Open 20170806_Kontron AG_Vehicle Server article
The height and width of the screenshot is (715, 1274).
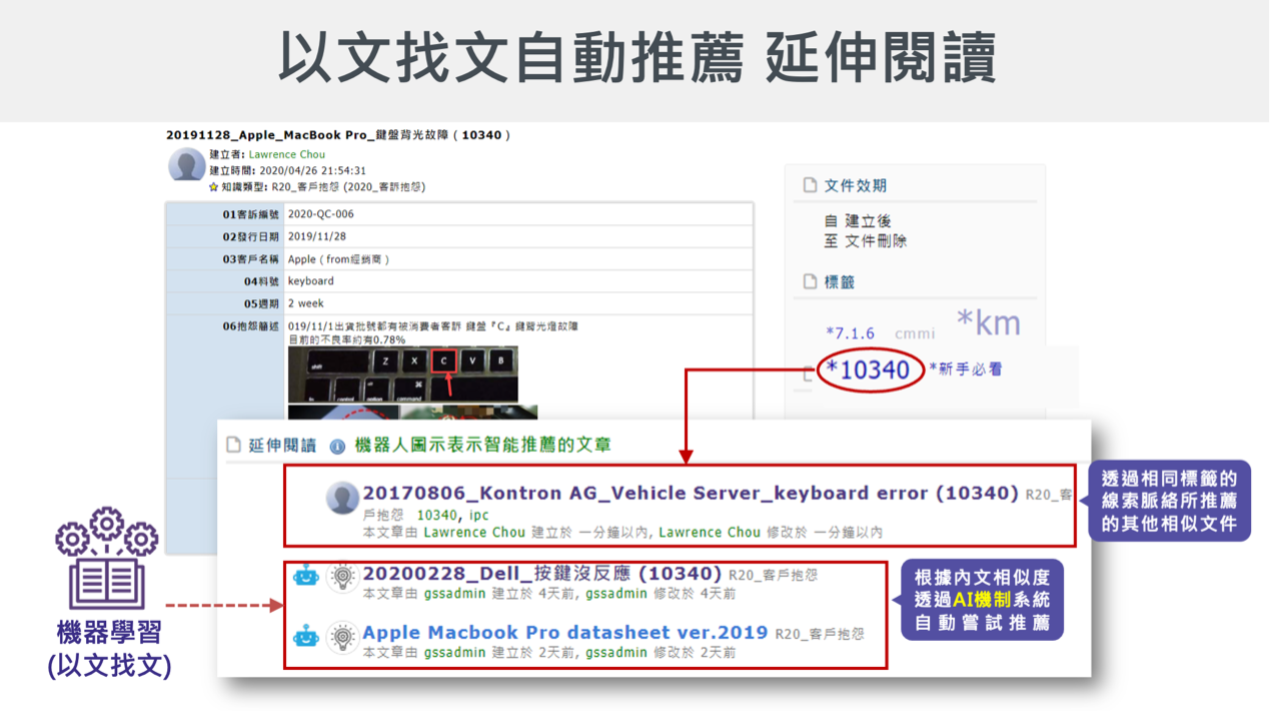[691, 493]
